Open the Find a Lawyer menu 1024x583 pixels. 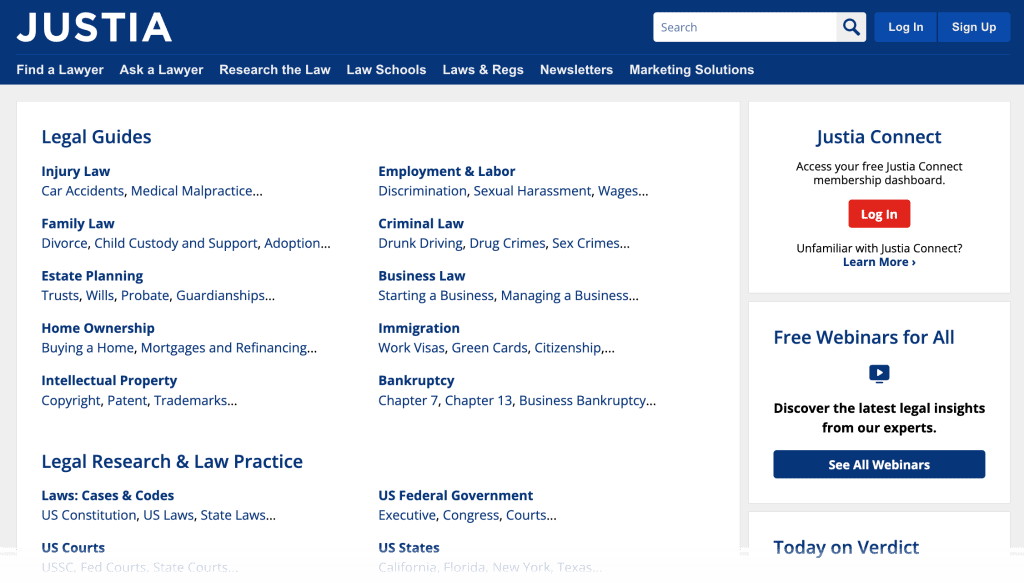(x=60, y=70)
